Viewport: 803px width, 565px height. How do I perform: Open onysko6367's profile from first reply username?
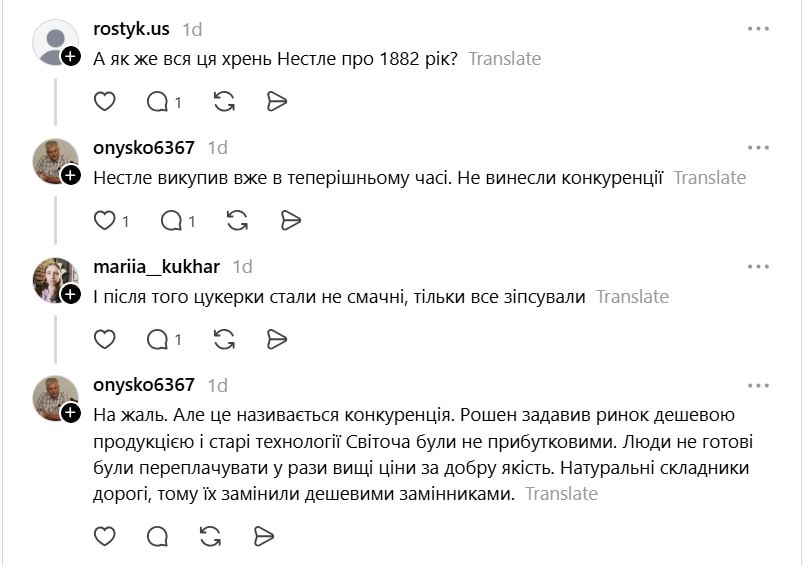coord(143,148)
